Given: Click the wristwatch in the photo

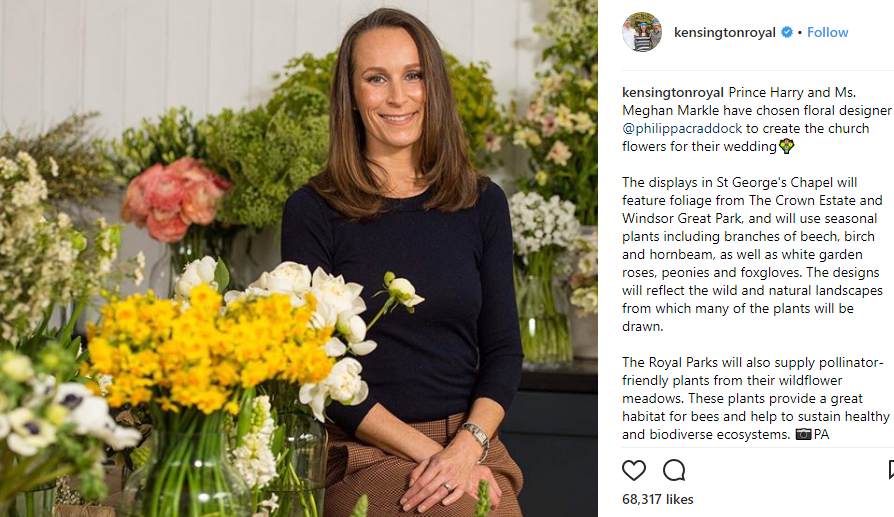Looking at the screenshot, I should coord(477,439).
